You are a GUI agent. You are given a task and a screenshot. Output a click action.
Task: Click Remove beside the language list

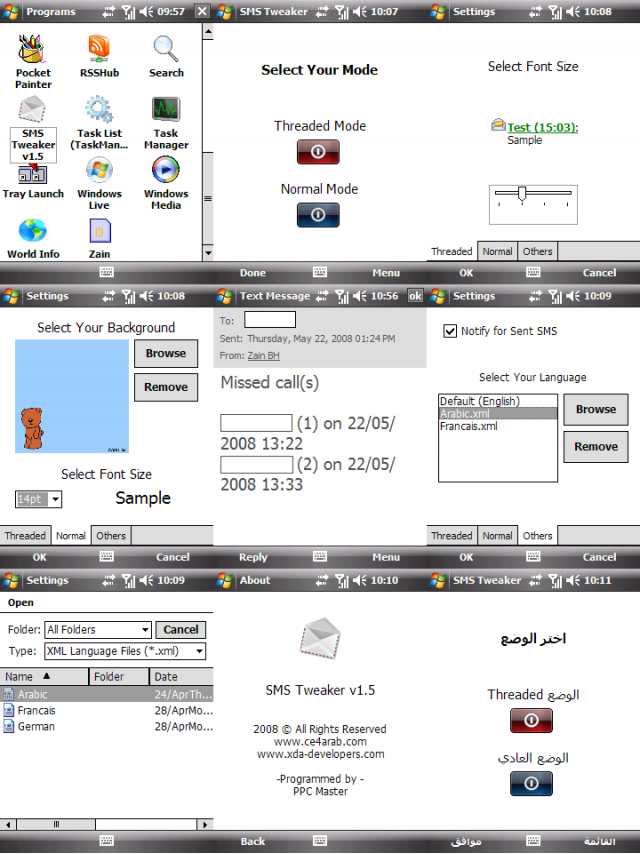[596, 447]
